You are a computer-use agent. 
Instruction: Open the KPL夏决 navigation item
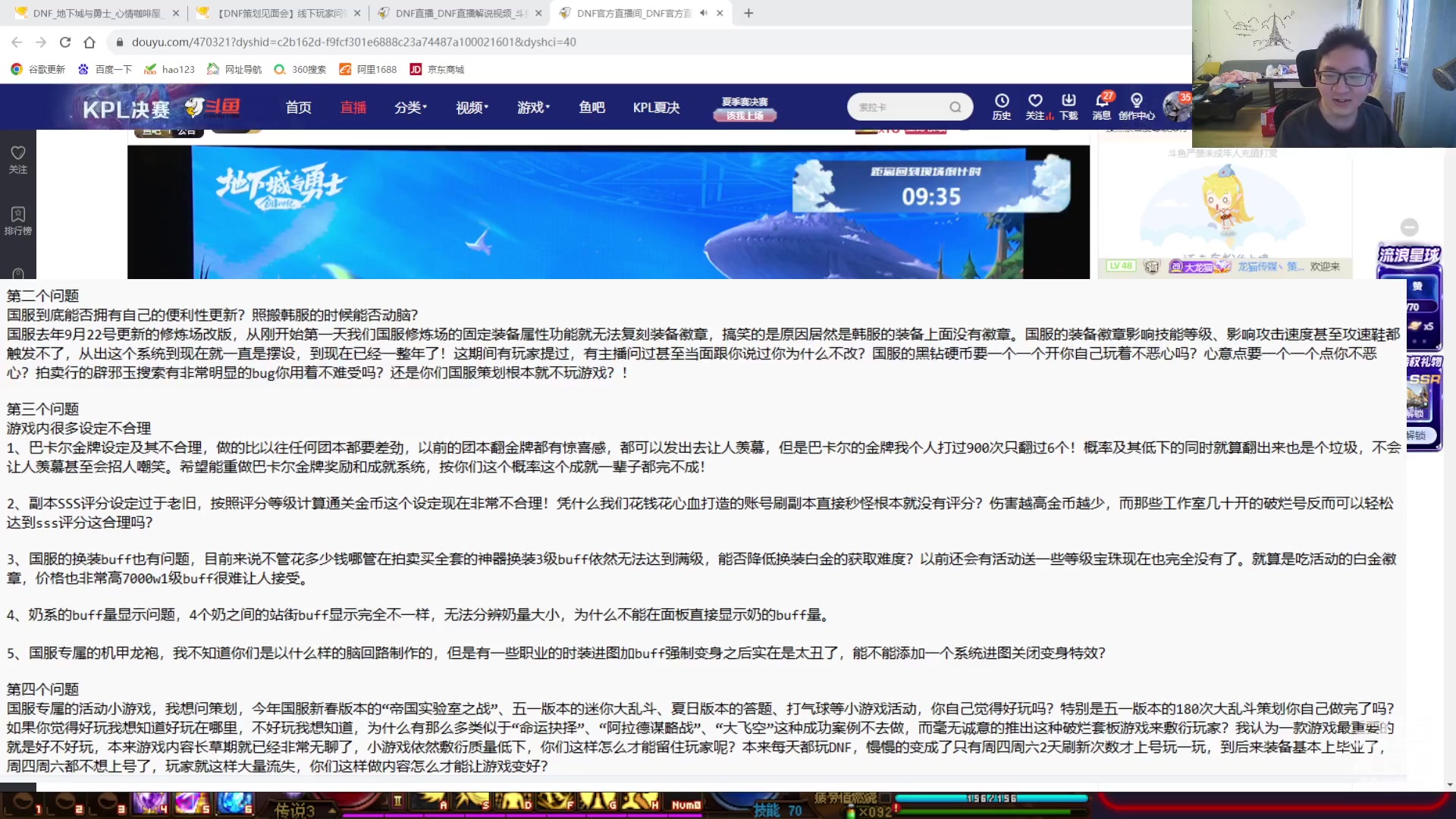(656, 108)
